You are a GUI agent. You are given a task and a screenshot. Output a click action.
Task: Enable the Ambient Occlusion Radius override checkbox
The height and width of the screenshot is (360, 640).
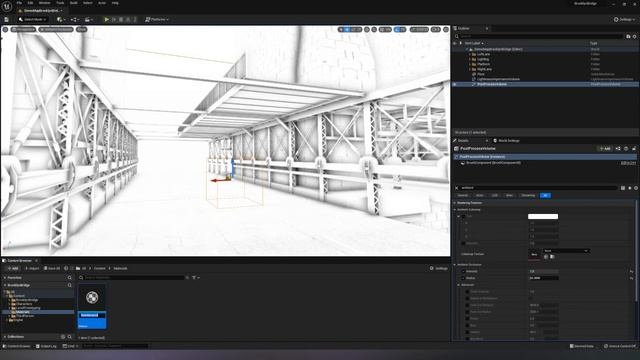463,278
